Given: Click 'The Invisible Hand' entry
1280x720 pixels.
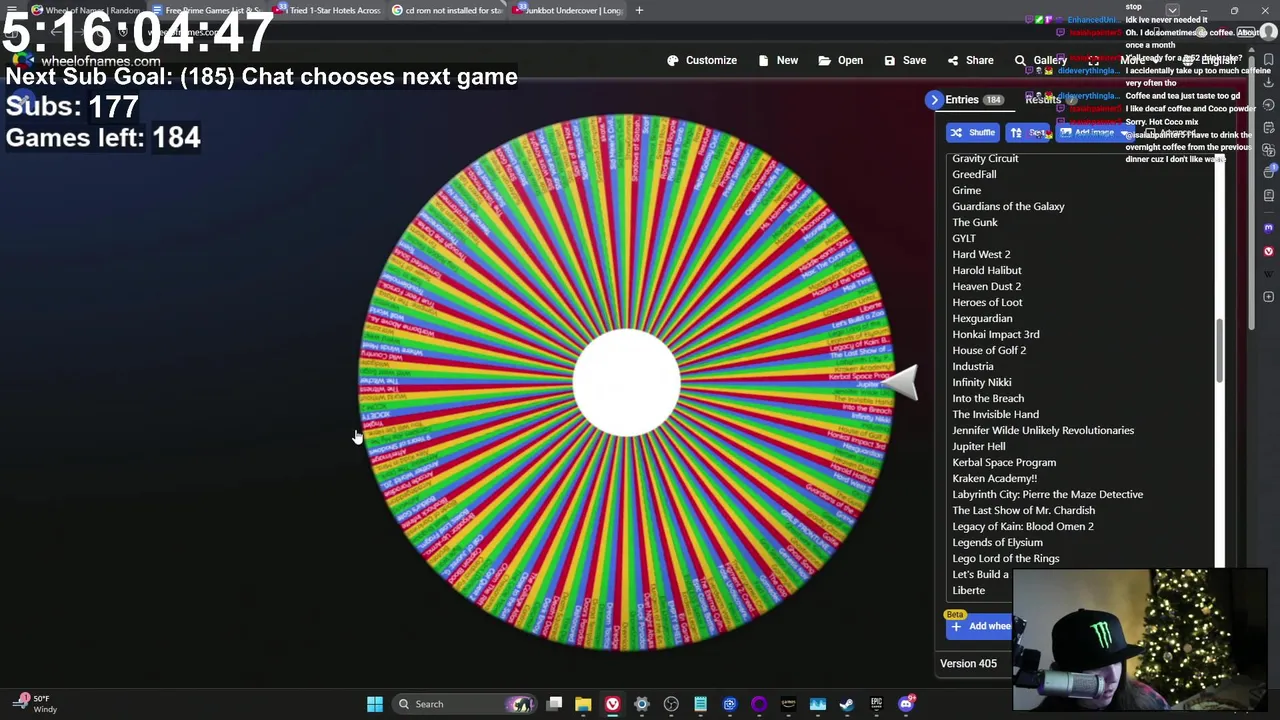Looking at the screenshot, I should [x=996, y=414].
